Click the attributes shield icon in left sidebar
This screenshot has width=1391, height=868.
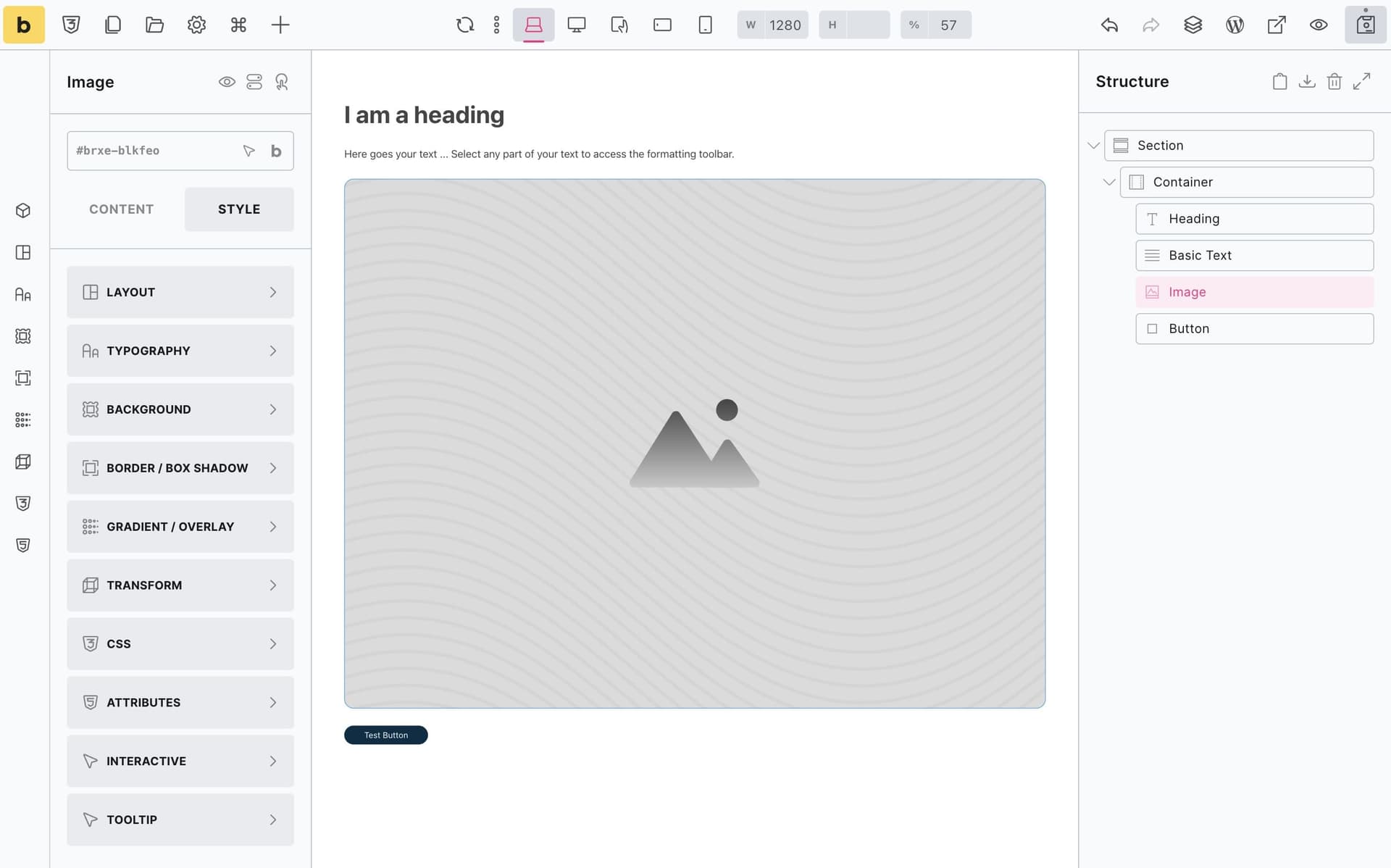23,546
